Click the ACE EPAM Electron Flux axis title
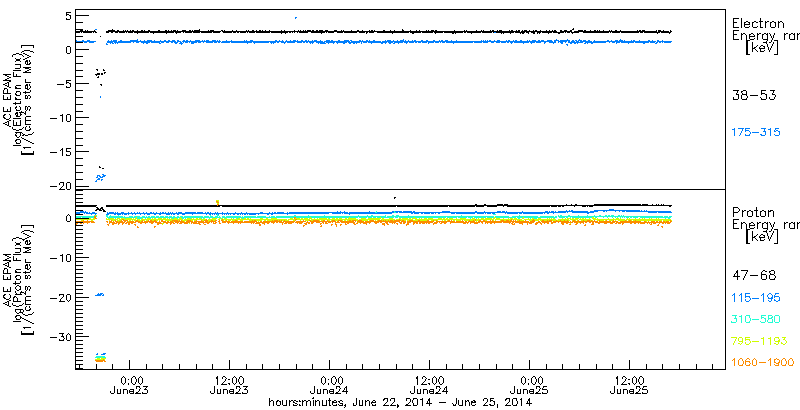 20,100
